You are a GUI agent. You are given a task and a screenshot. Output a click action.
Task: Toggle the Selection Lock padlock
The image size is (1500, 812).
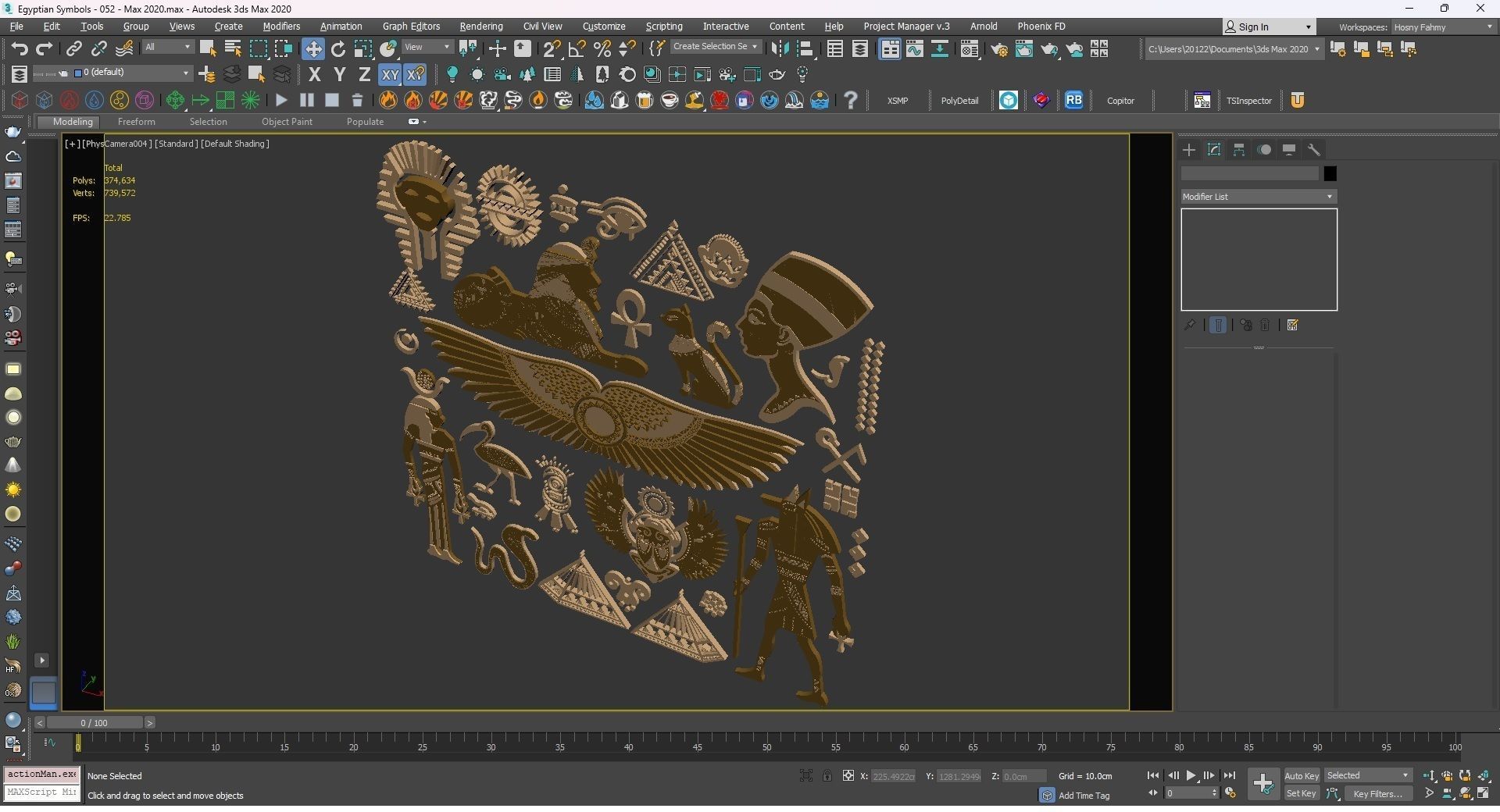[827, 775]
